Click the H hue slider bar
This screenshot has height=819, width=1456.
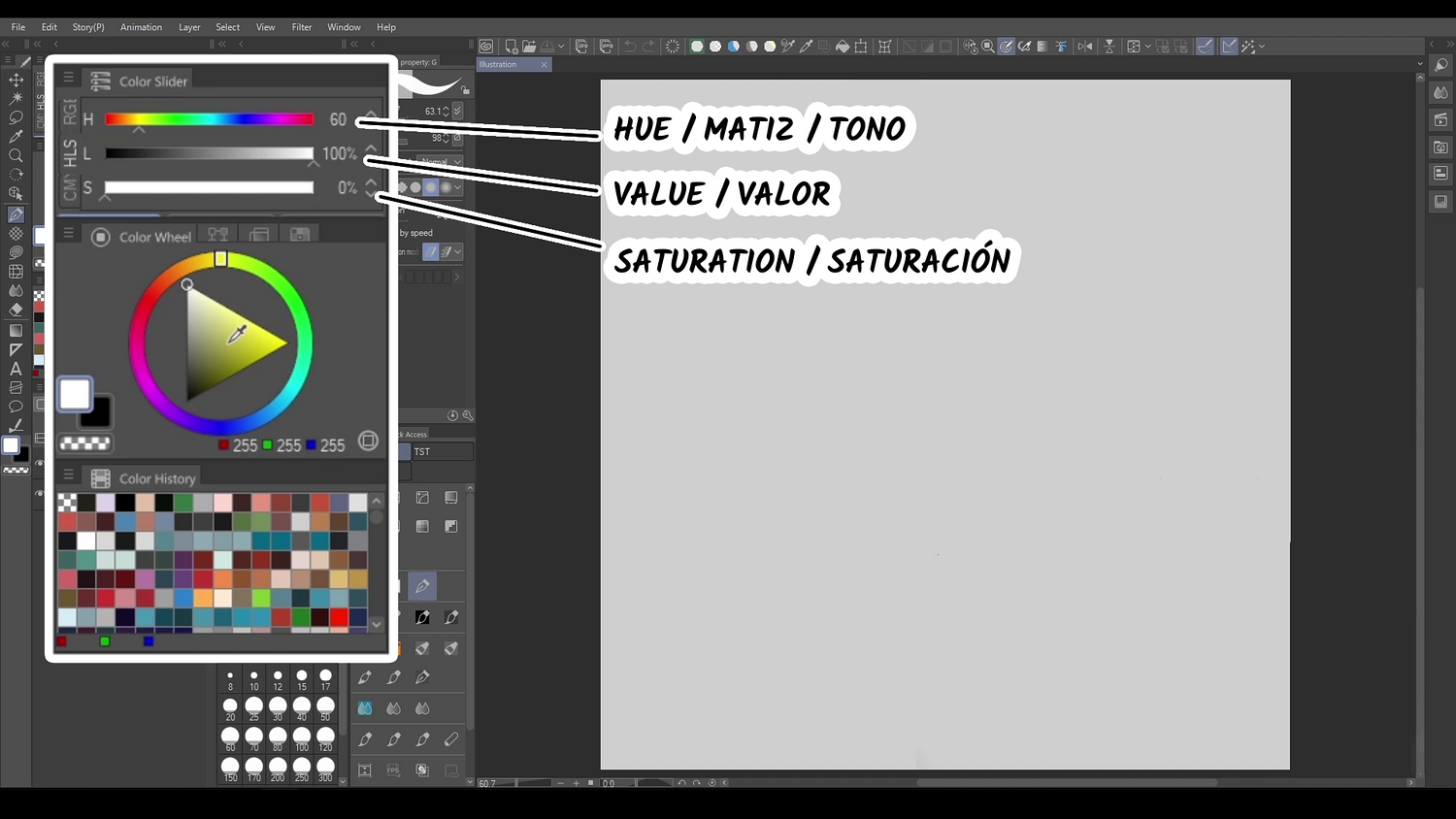click(209, 119)
